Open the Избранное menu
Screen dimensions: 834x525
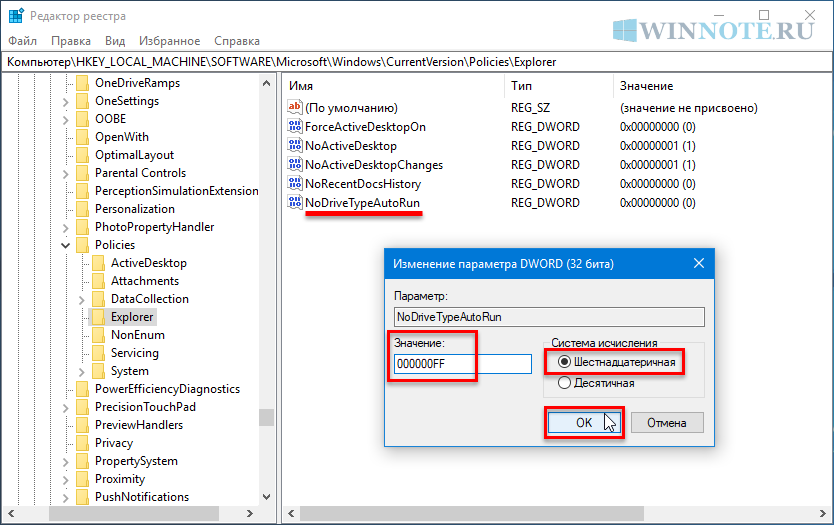(170, 41)
